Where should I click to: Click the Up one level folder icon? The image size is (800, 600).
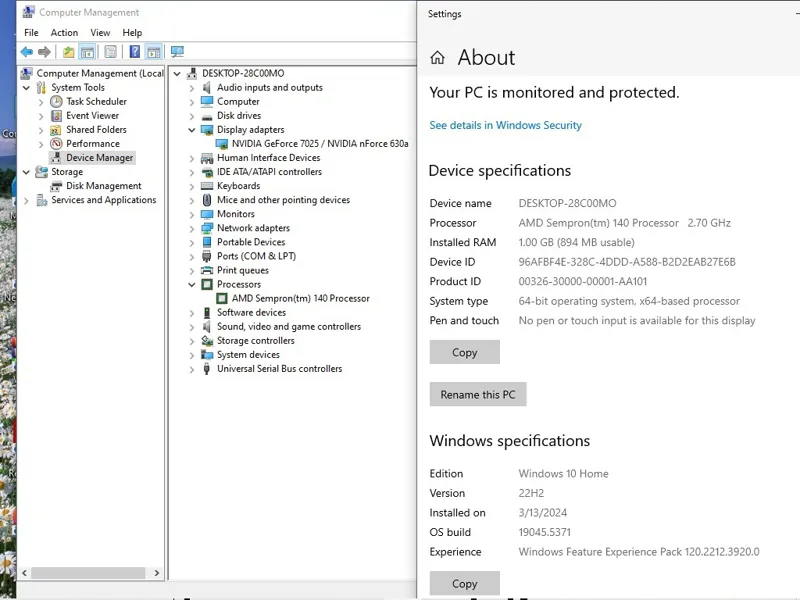(x=68, y=52)
